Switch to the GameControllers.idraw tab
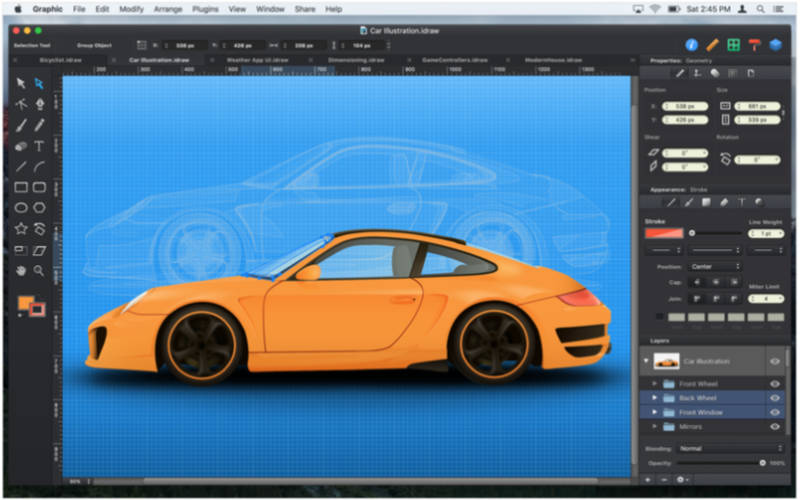 pyautogui.click(x=454, y=60)
